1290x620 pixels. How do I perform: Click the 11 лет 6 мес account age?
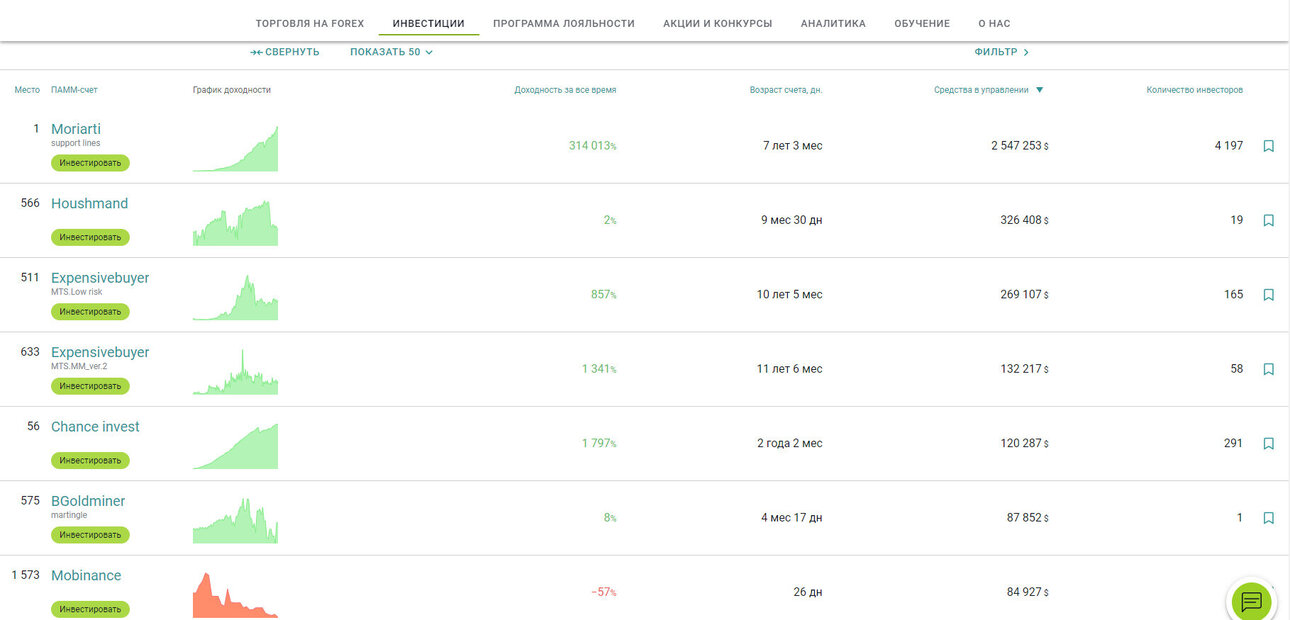[x=790, y=369]
